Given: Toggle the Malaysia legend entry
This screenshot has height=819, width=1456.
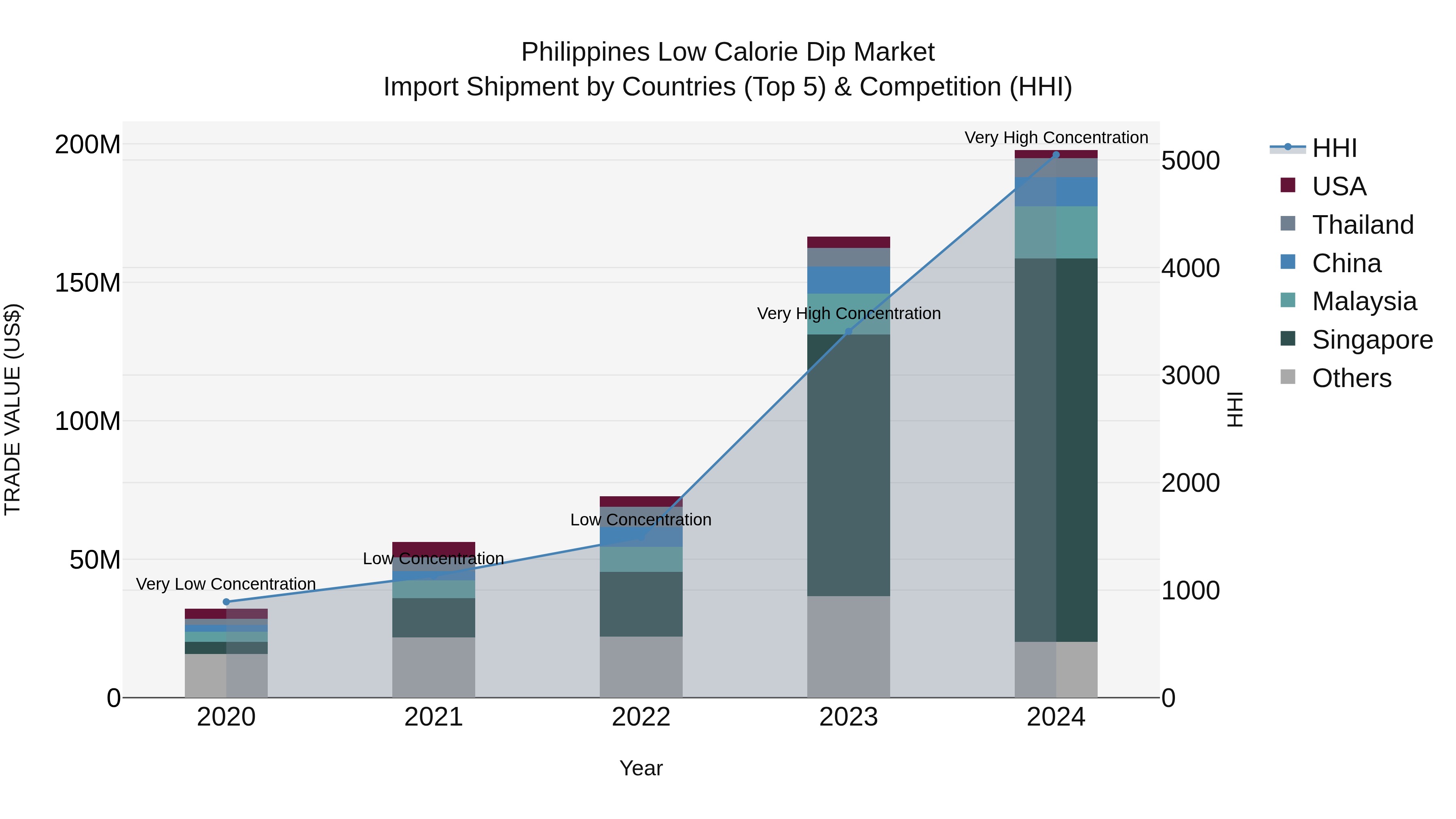Looking at the screenshot, I should (1348, 301).
